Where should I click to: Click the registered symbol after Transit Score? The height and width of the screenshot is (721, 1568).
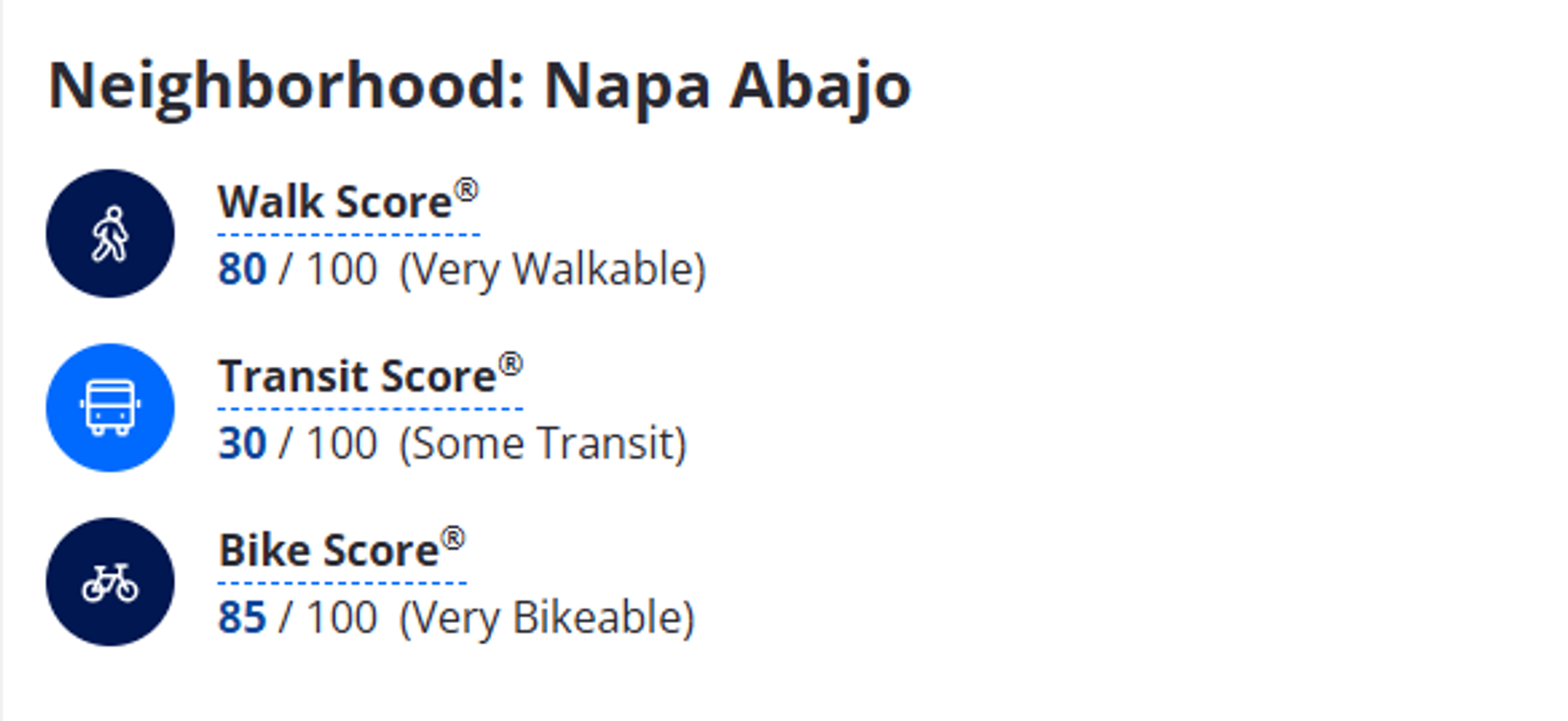point(510,364)
